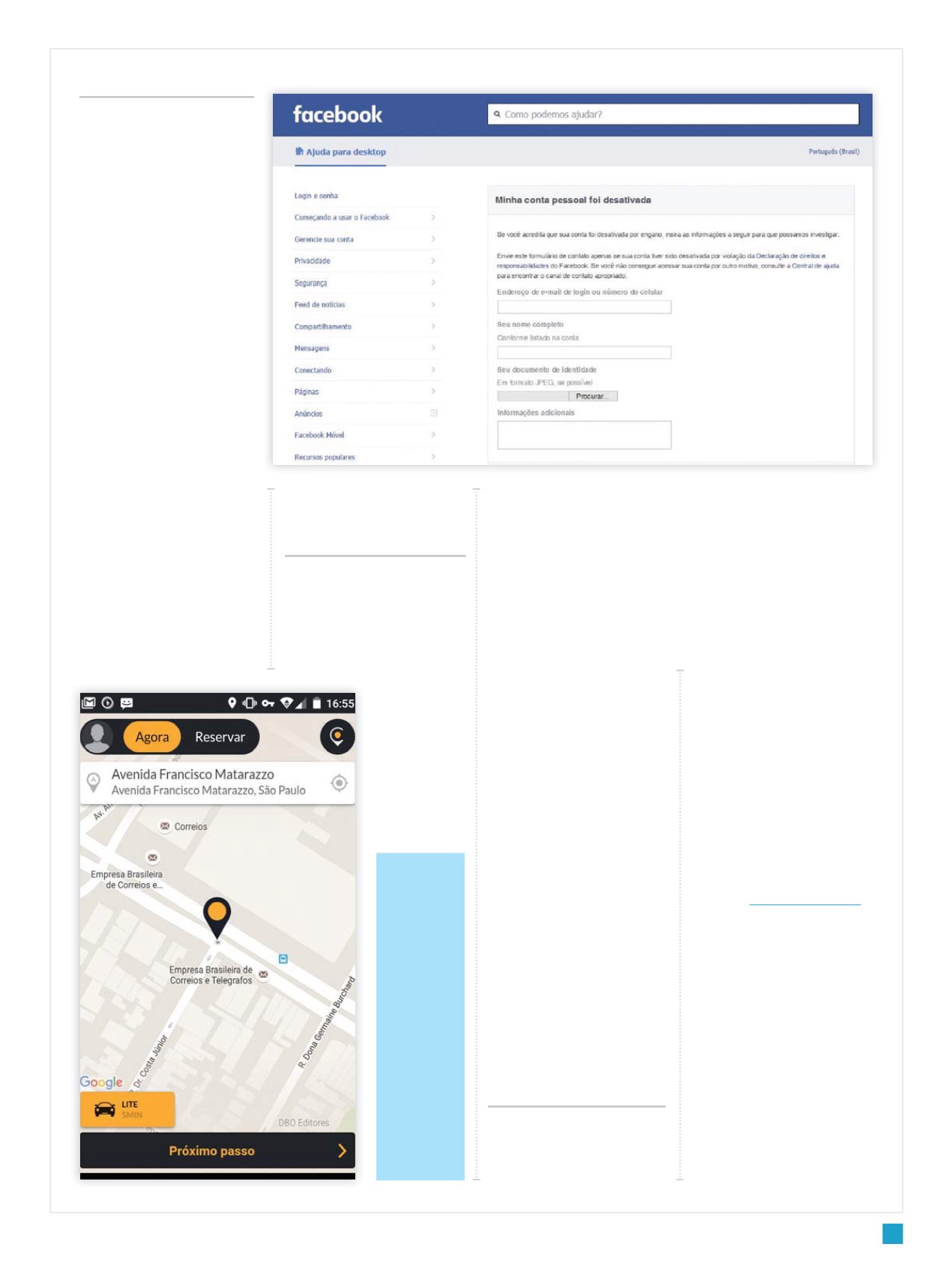Switch to the Reservar option
The height and width of the screenshot is (1277, 952).
[x=220, y=737]
